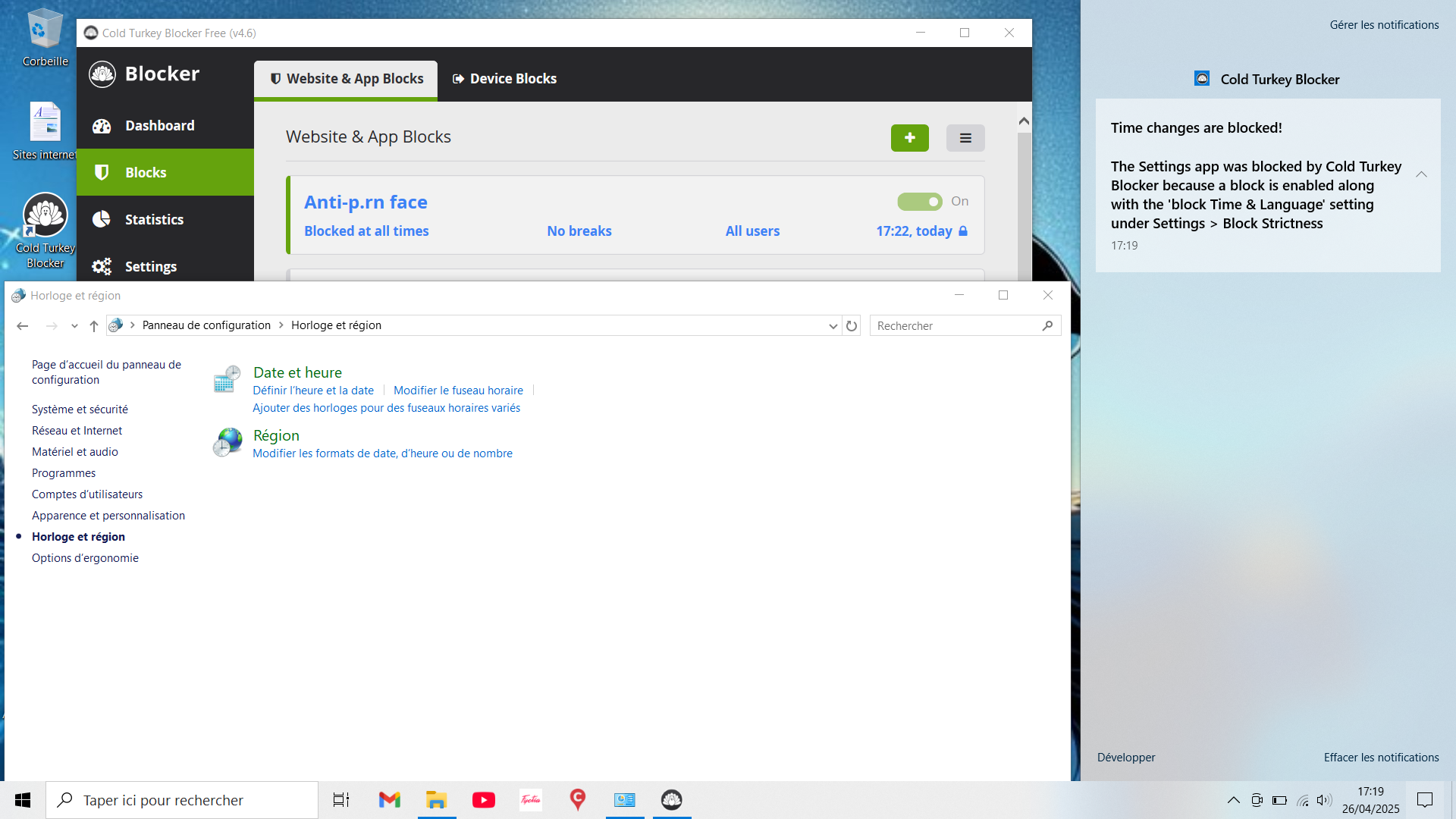Open 'Réseau et Internet' category
The height and width of the screenshot is (819, 1456).
coord(77,431)
